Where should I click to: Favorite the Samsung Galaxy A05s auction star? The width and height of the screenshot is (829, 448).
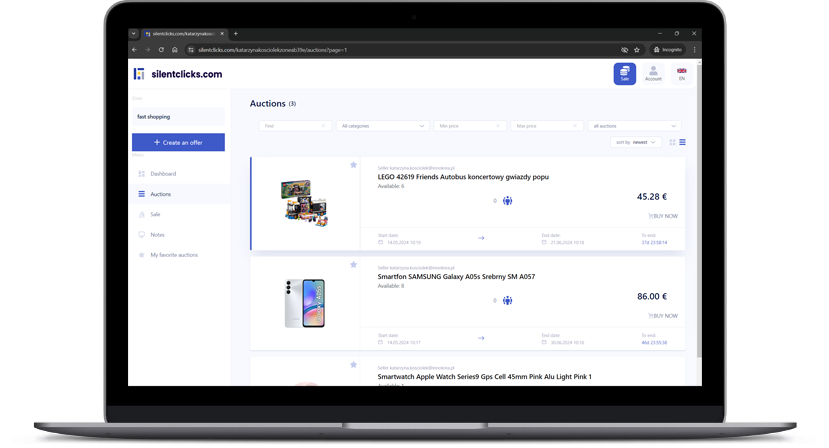353,264
